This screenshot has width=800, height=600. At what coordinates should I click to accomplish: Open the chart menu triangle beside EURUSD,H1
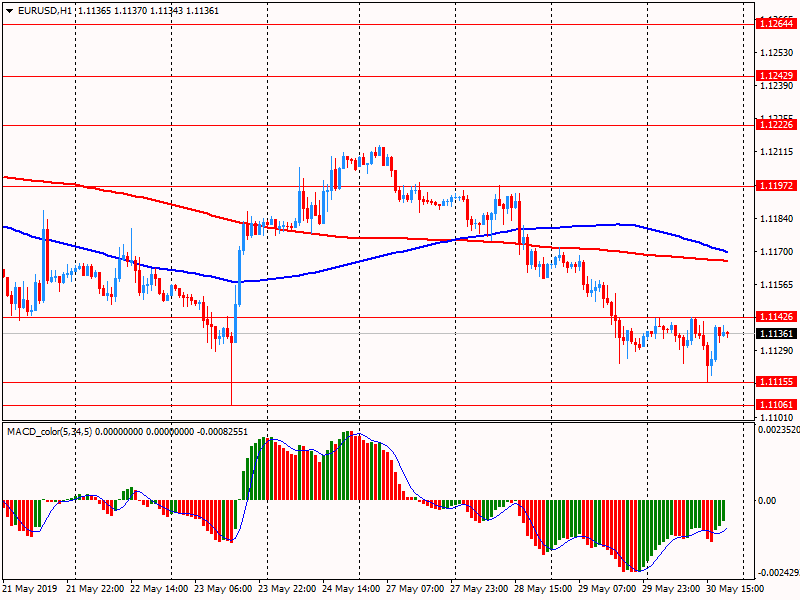(9, 10)
